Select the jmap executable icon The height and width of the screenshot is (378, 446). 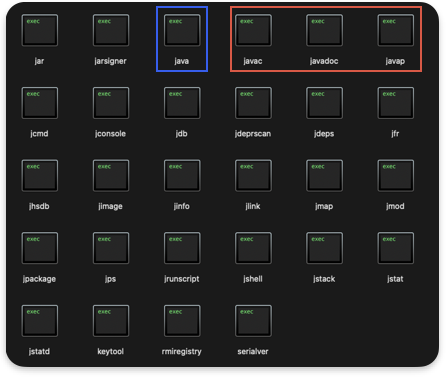click(324, 175)
